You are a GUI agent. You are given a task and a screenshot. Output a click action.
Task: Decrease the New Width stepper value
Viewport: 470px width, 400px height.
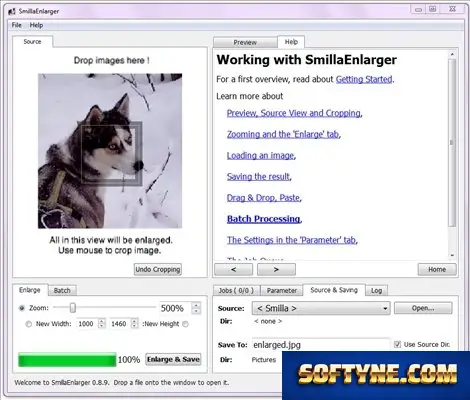102,326
